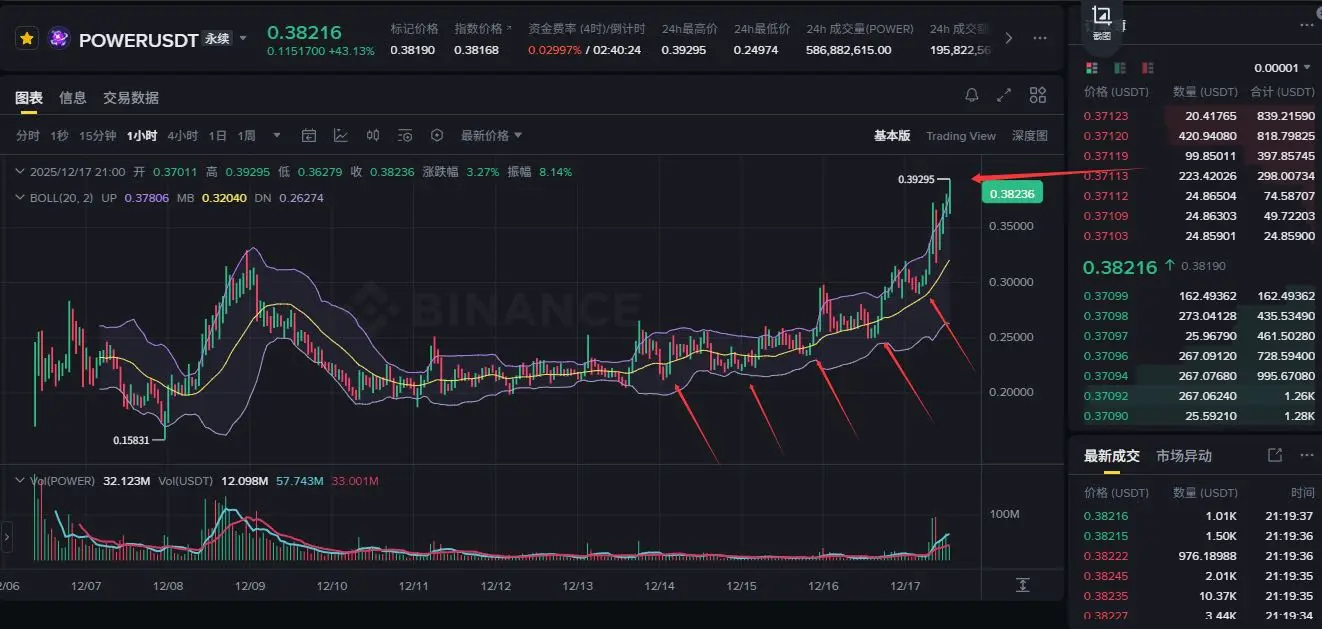Switch to Trading View chart
1322x629 pixels.
click(961, 136)
